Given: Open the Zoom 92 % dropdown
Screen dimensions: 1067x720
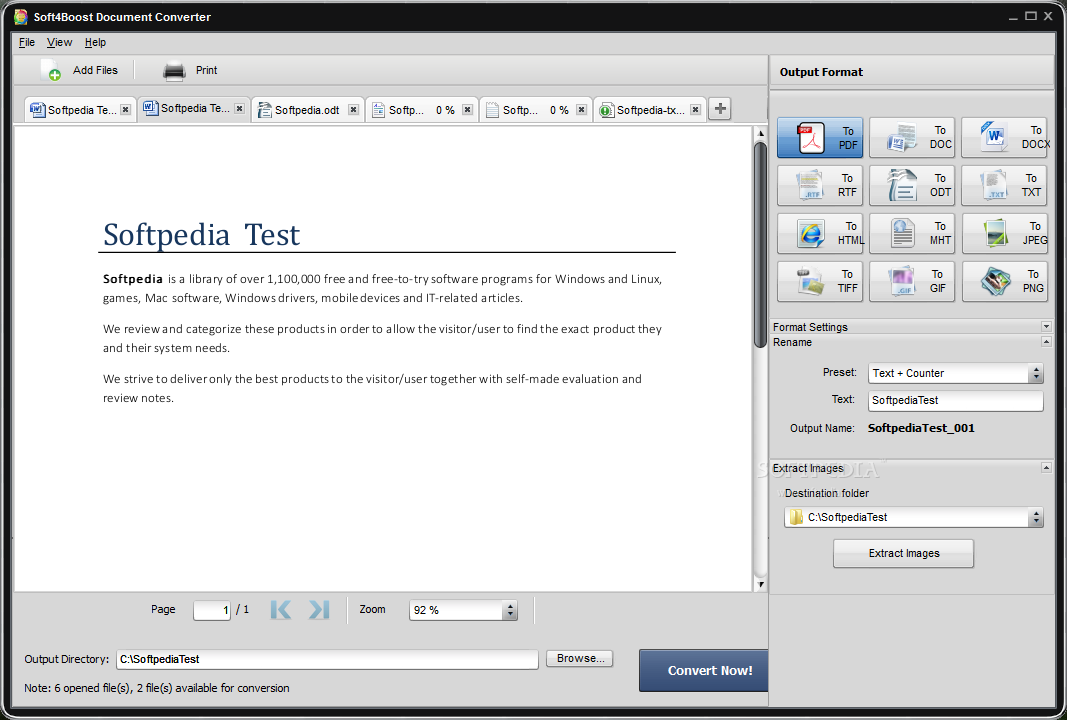Looking at the screenshot, I should tap(510, 610).
